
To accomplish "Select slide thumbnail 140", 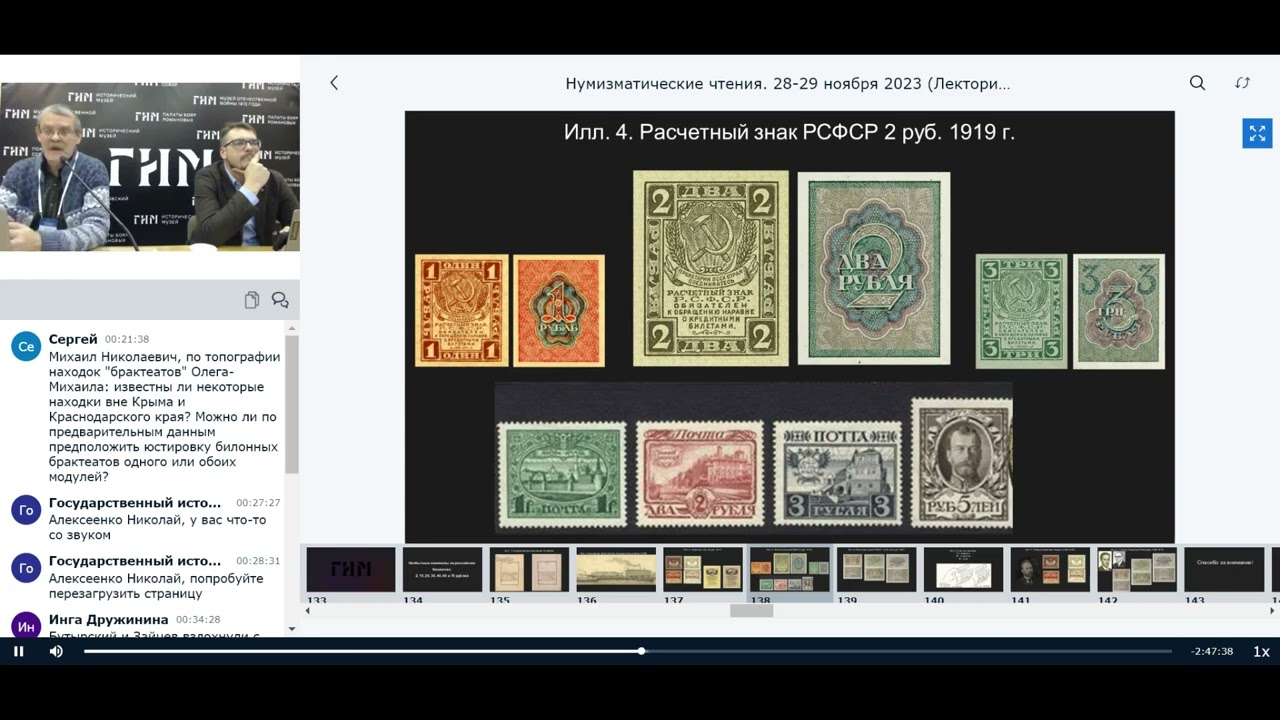I will 964,569.
